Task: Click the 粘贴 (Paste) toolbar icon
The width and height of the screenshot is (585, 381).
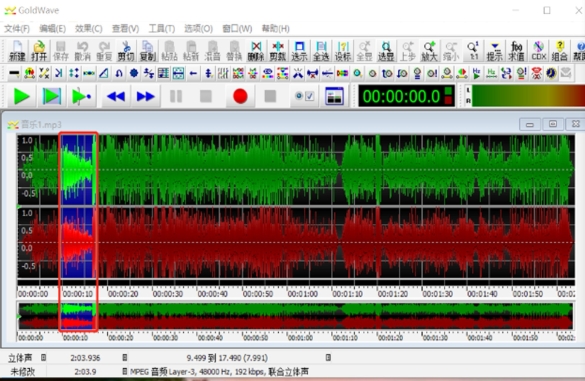Action: tap(169, 51)
